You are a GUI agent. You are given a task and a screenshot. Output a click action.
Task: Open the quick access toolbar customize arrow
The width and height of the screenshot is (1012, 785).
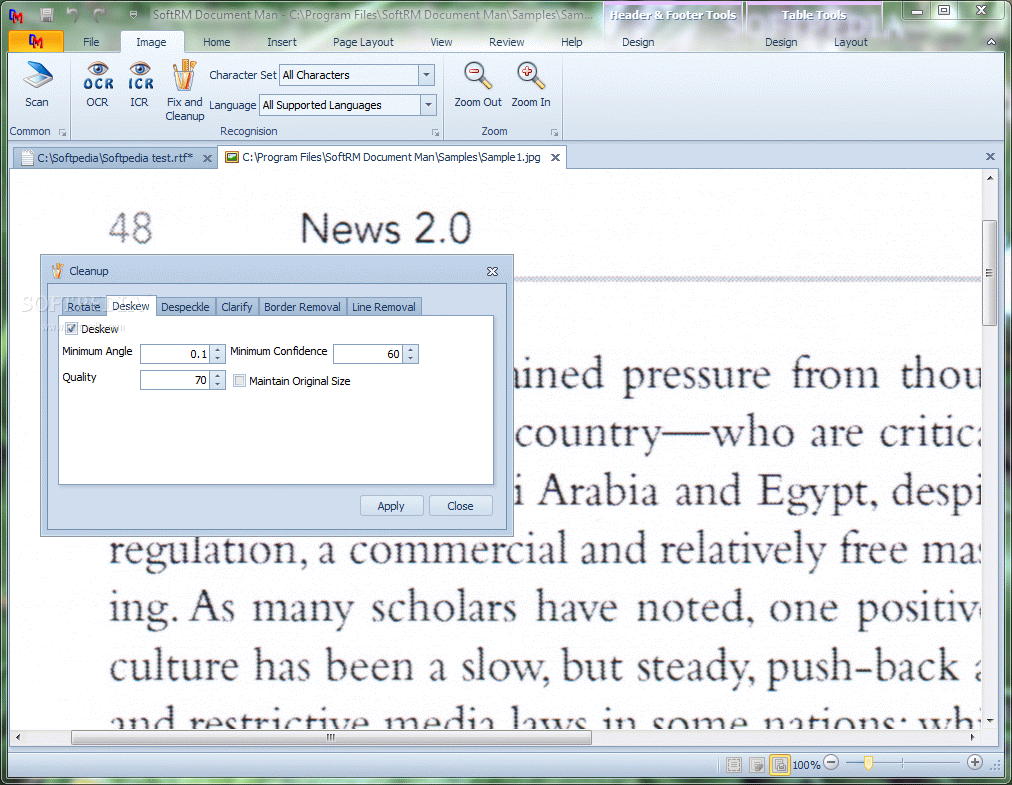pyautogui.click(x=133, y=14)
